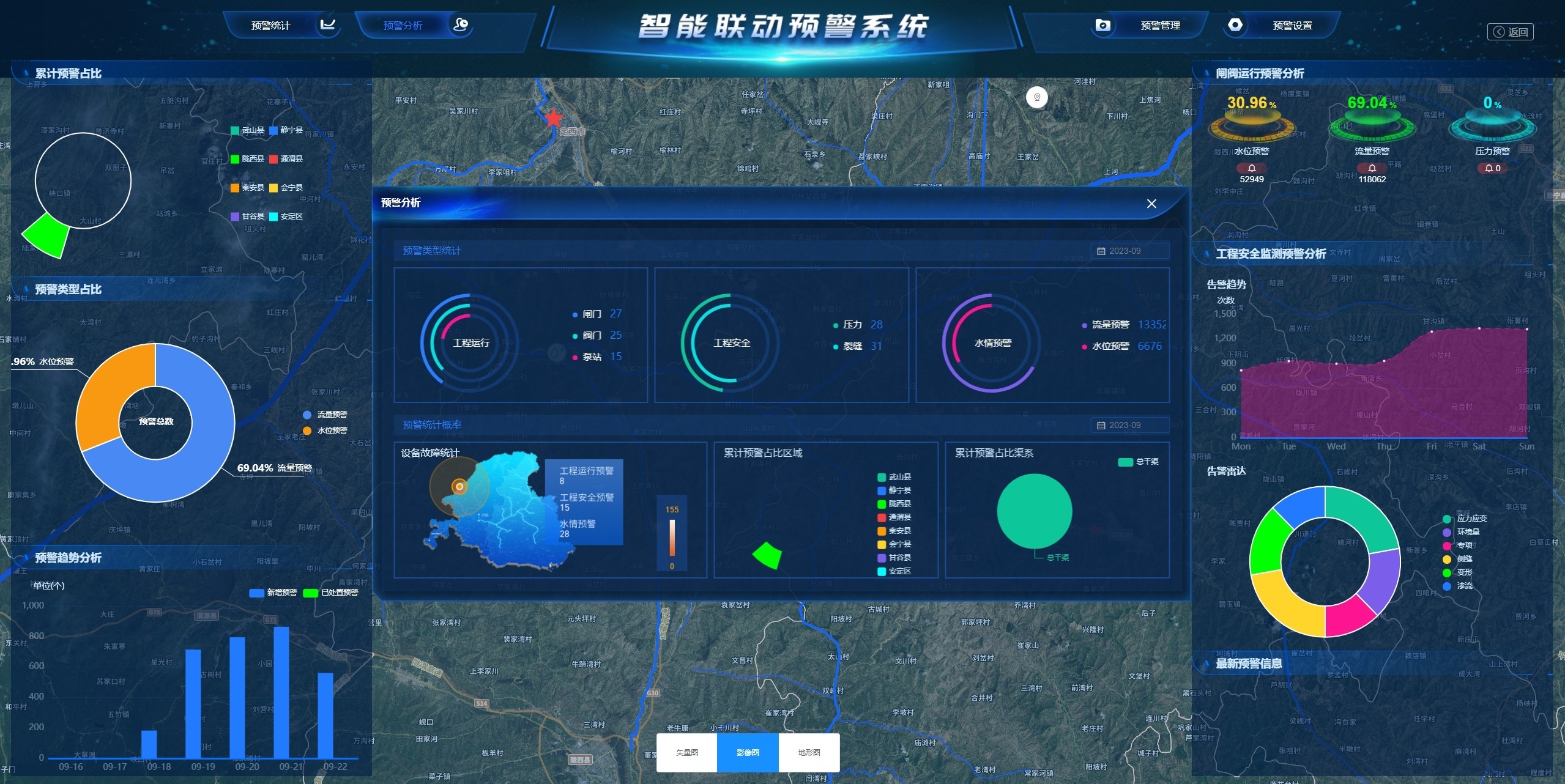Open 预警管理 via its folder icon
1565x784 pixels.
pos(1102,25)
